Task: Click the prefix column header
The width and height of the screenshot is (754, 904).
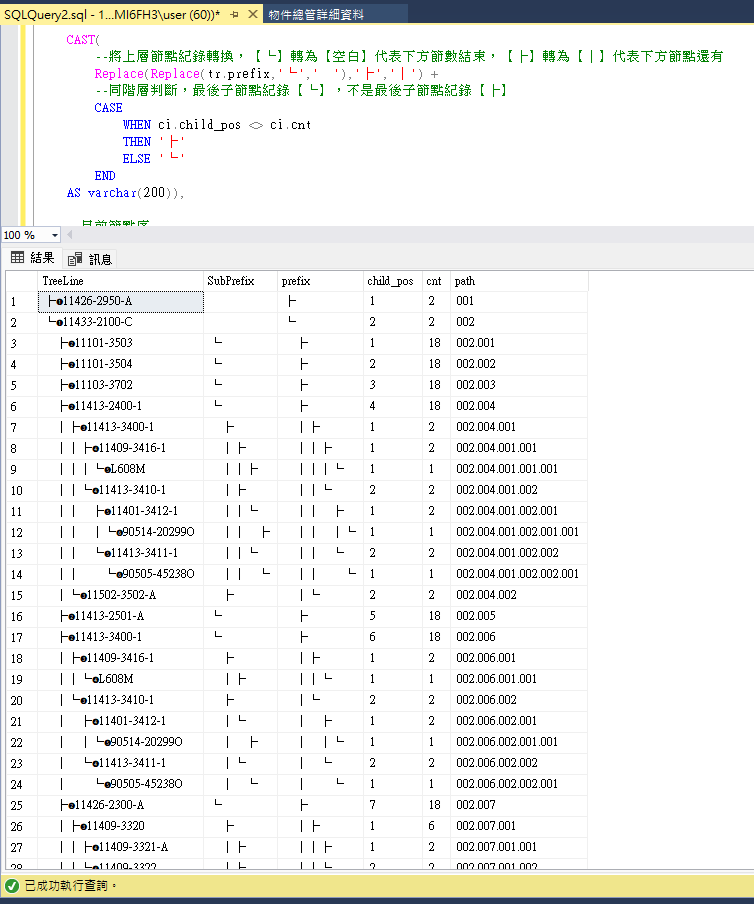Action: pos(320,281)
